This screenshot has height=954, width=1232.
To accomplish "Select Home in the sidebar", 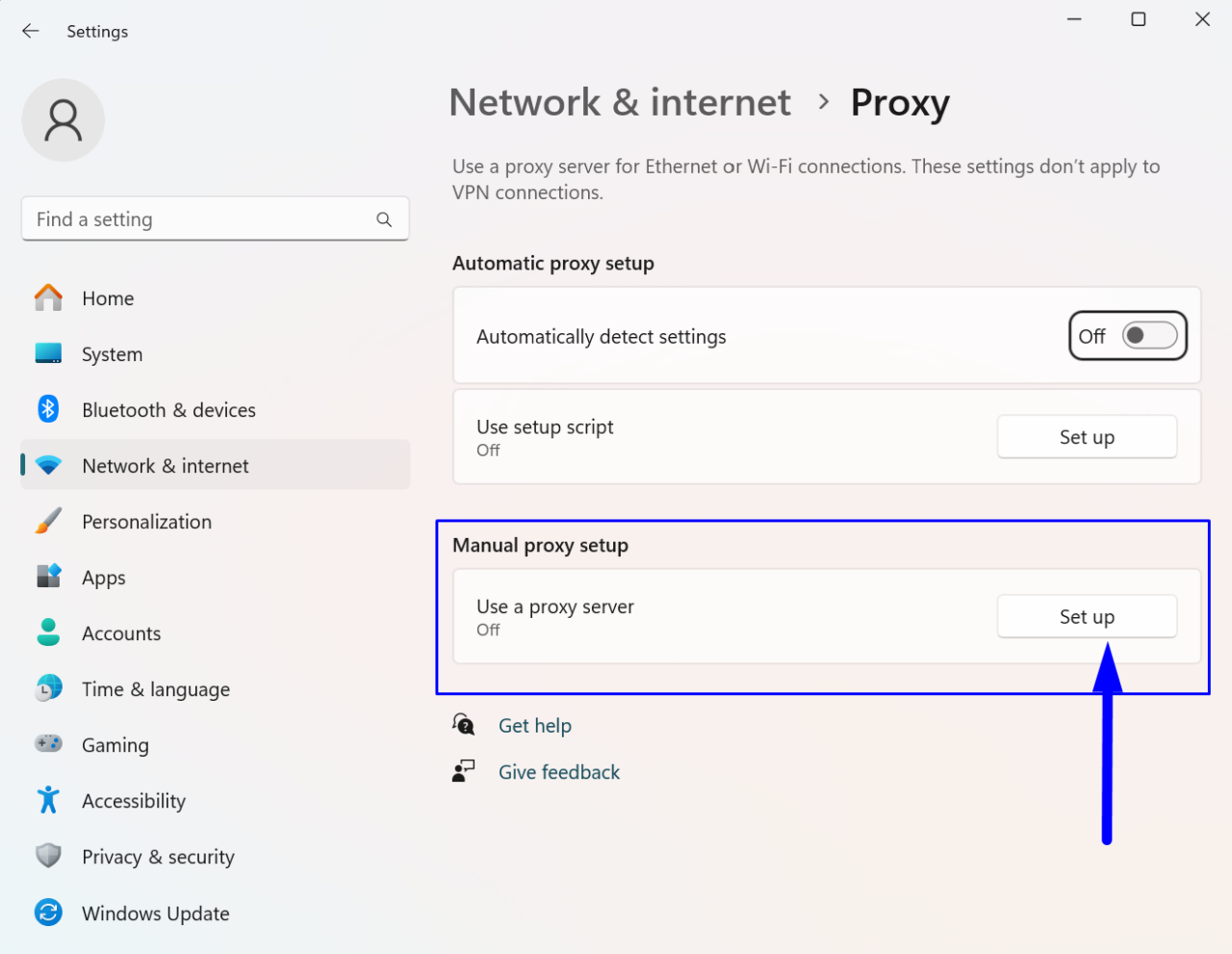I will click(x=108, y=297).
